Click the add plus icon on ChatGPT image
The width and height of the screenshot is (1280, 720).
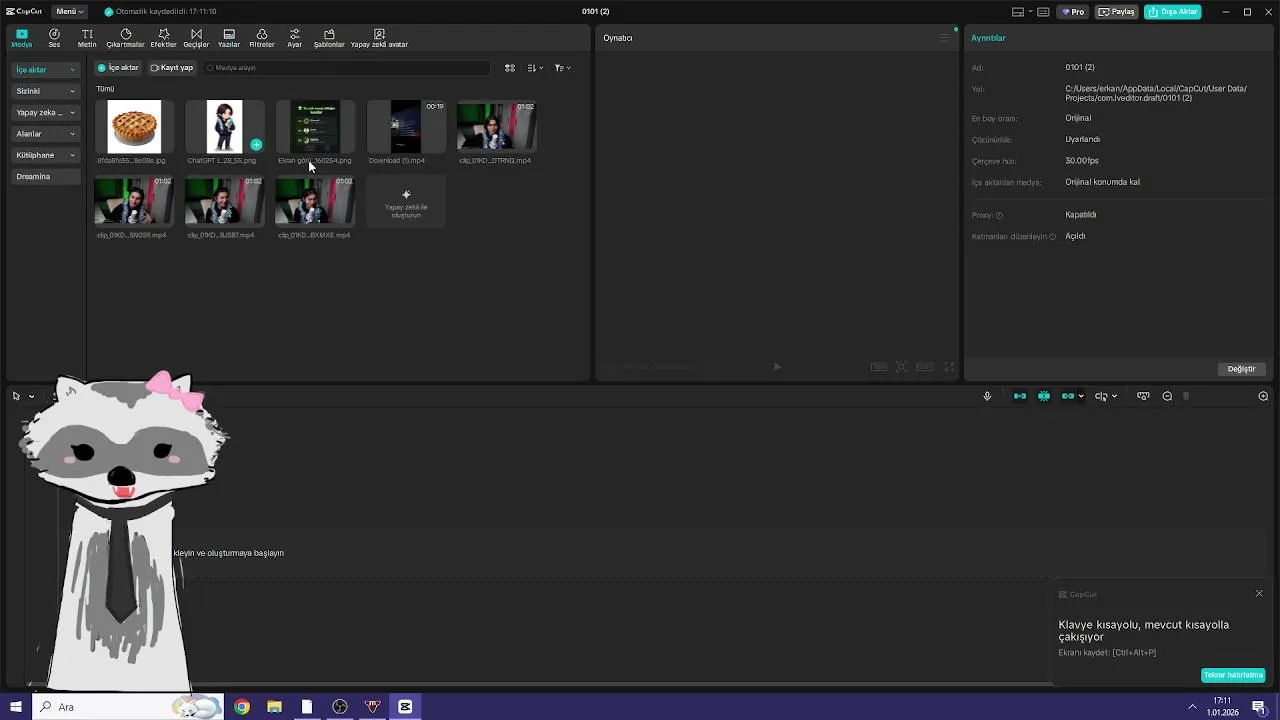[x=256, y=145]
